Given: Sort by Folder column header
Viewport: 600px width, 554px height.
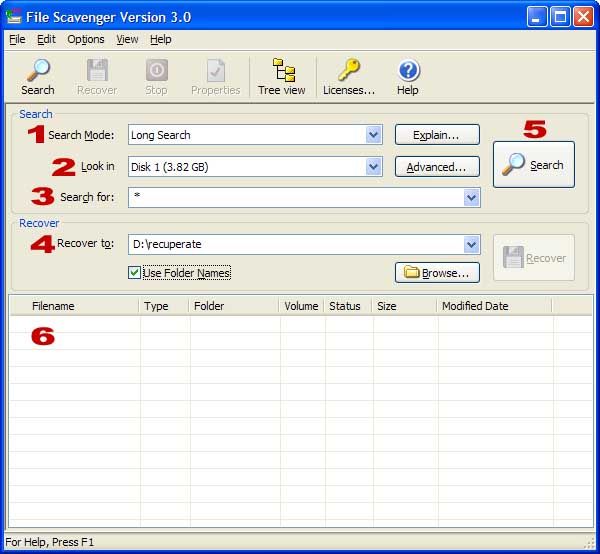Looking at the screenshot, I should [233, 306].
